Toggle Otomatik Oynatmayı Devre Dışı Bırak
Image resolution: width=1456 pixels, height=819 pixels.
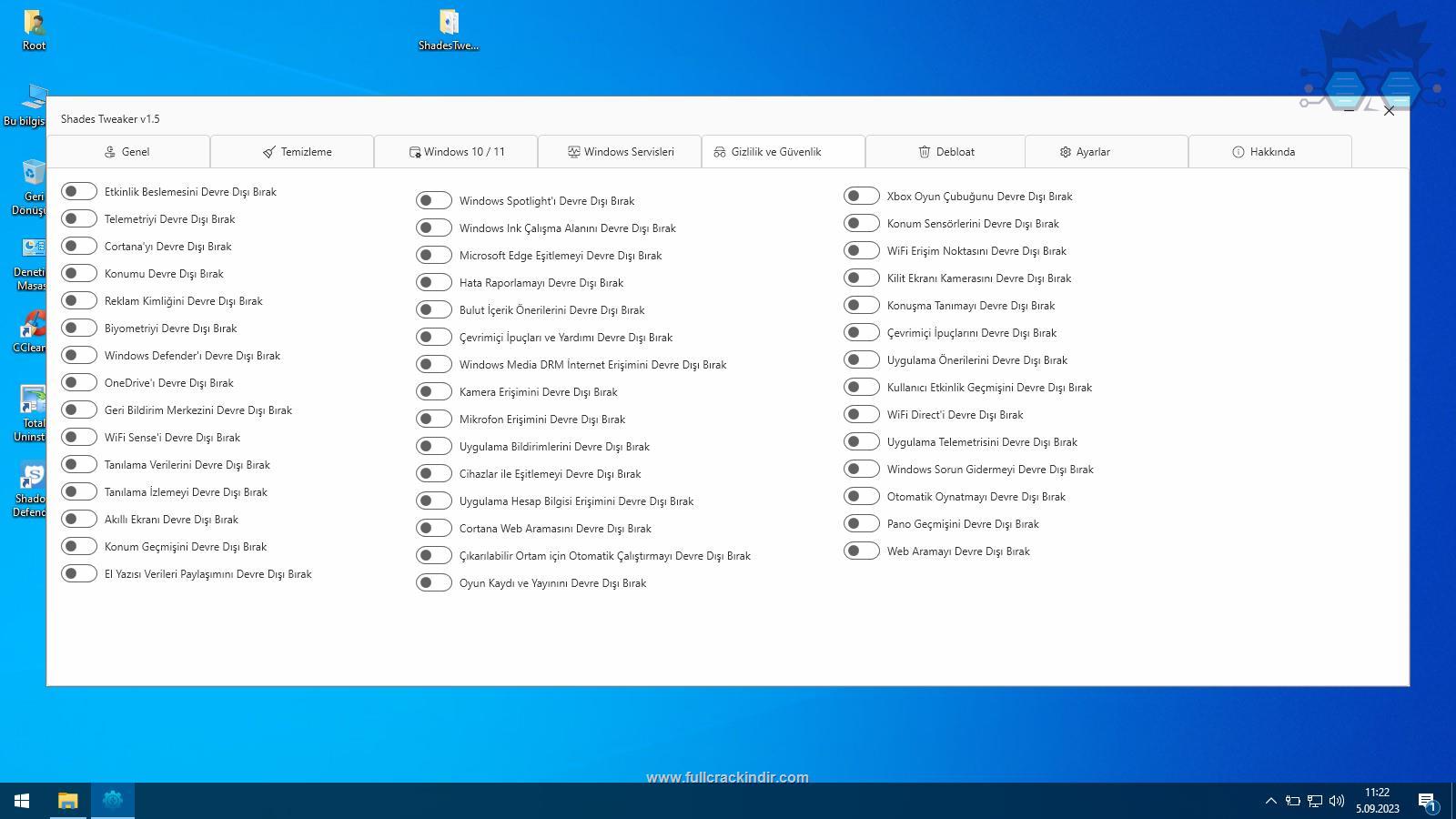pos(862,496)
